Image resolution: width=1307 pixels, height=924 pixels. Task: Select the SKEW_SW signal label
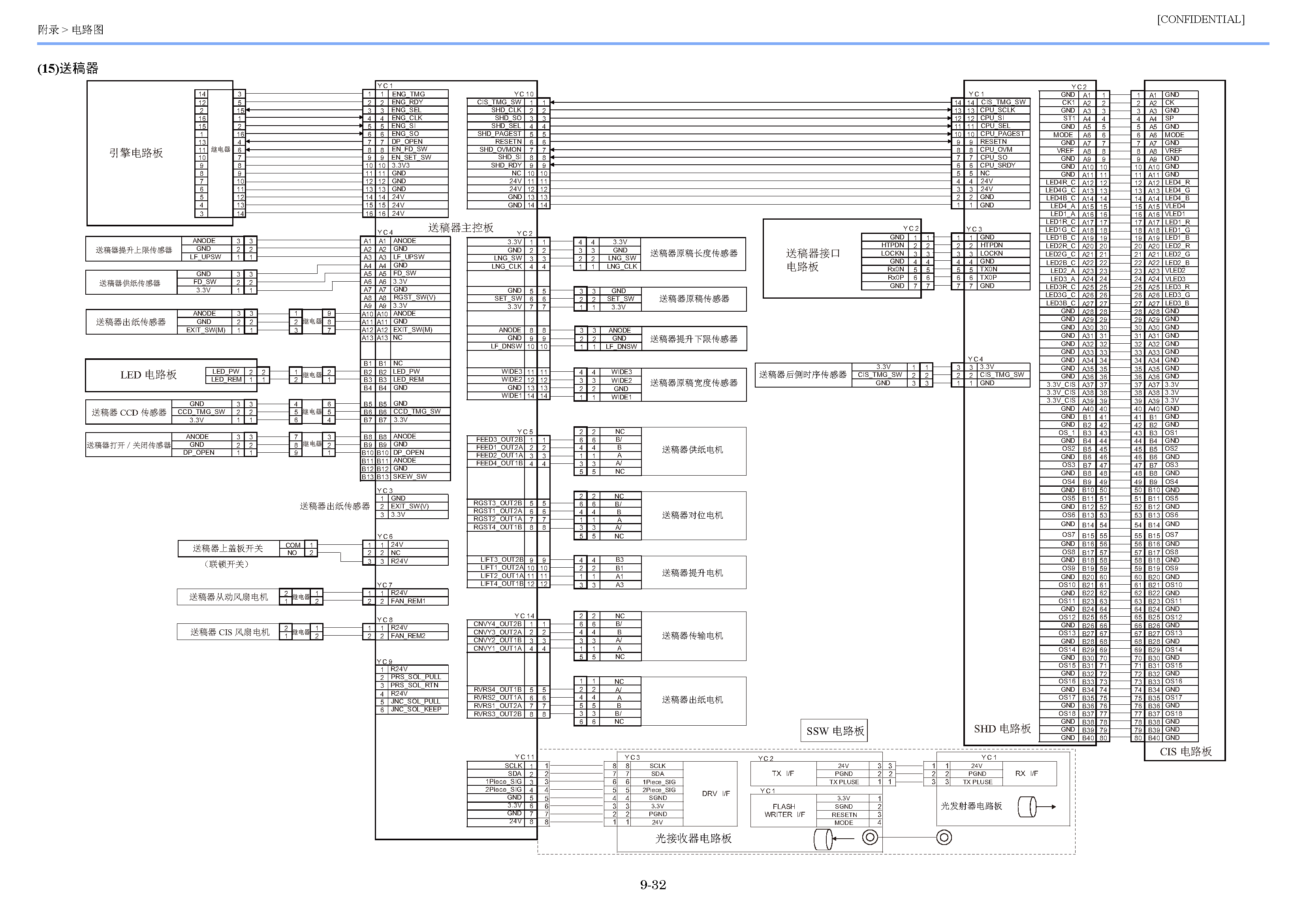(x=410, y=476)
